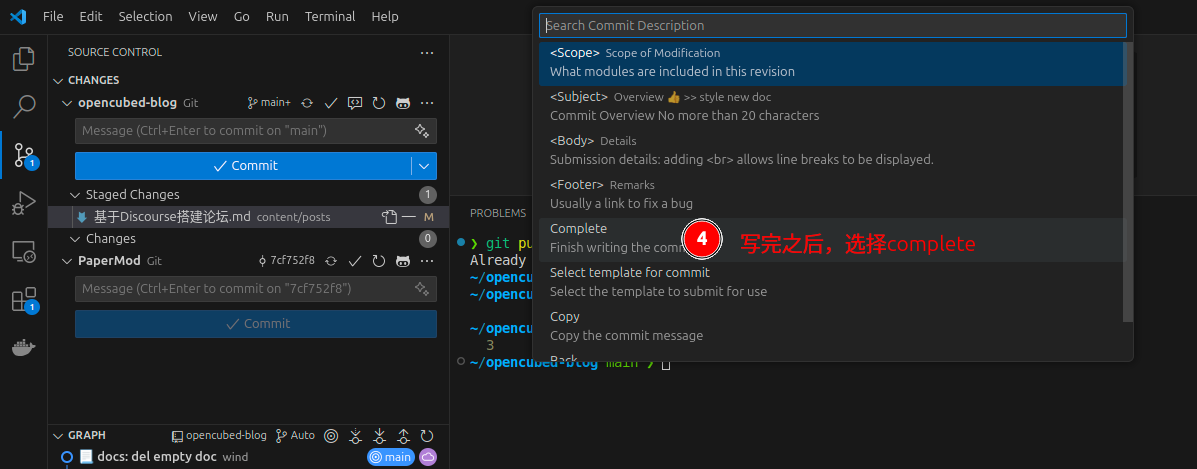Open the Terminal menu
1197x469 pixels.
tap(329, 17)
